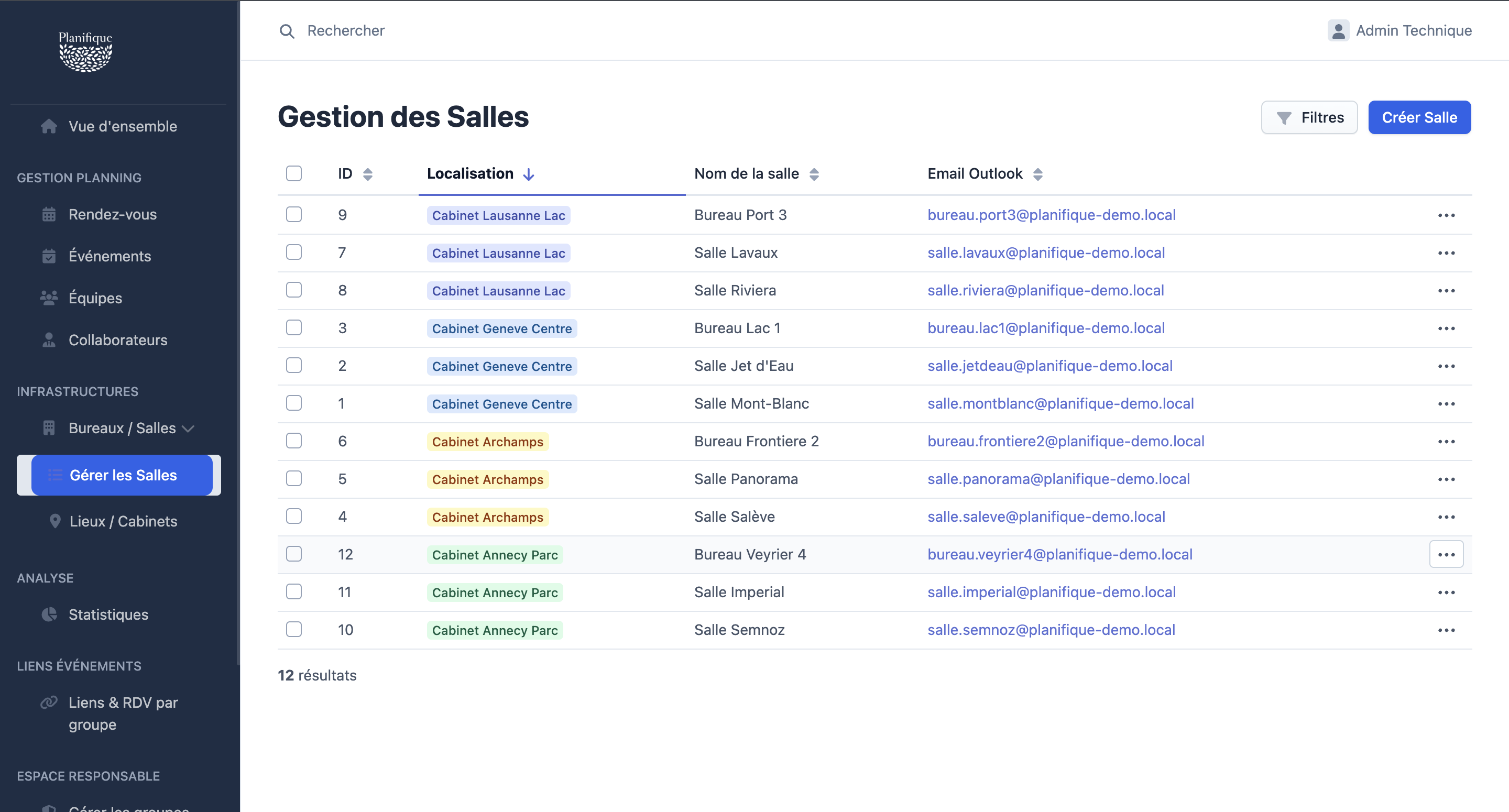
Task: Click the pie chart icon beside Statistiques
Action: pos(49,614)
